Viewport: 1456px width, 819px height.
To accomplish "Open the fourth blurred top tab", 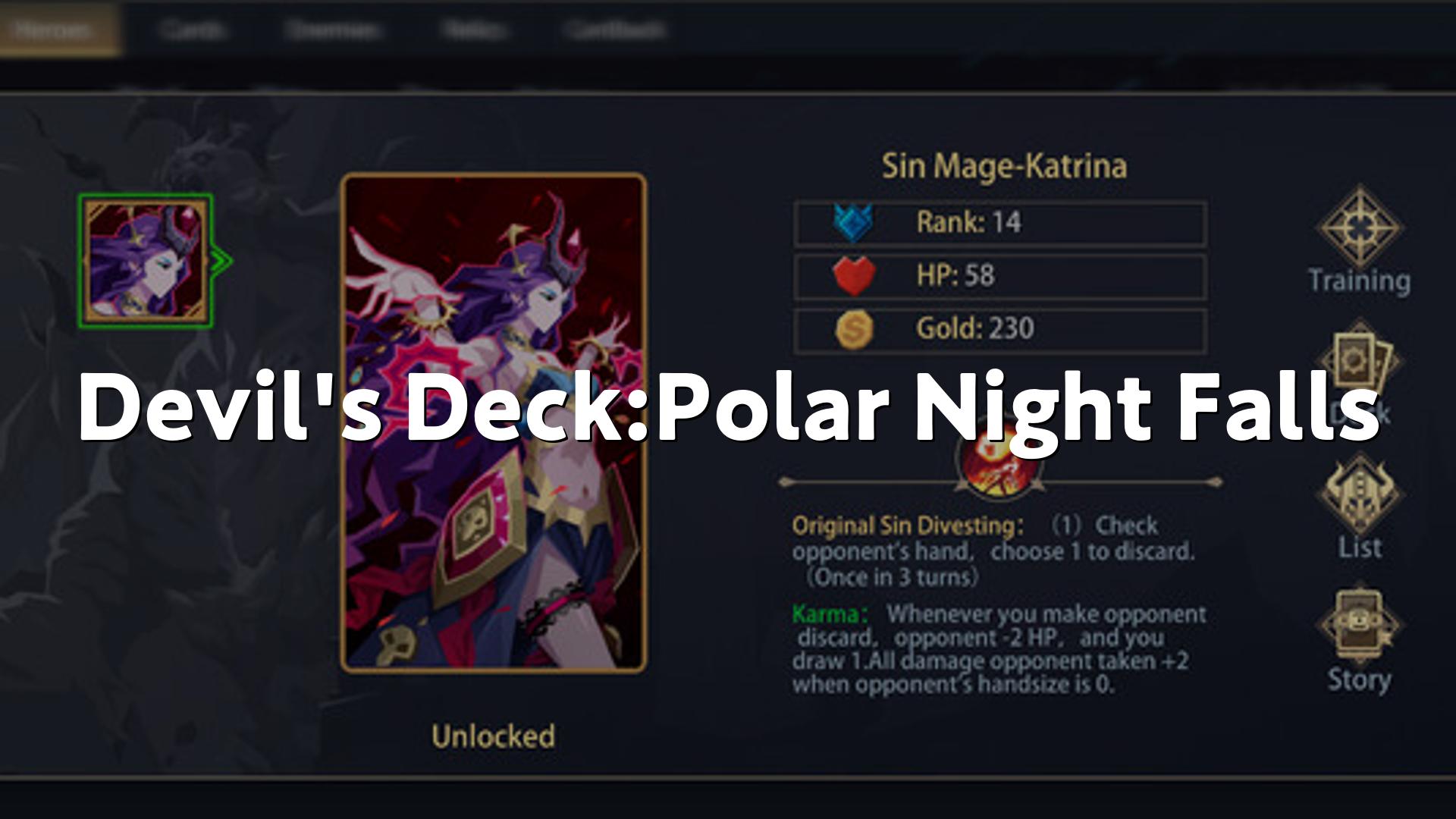I will (x=472, y=30).
